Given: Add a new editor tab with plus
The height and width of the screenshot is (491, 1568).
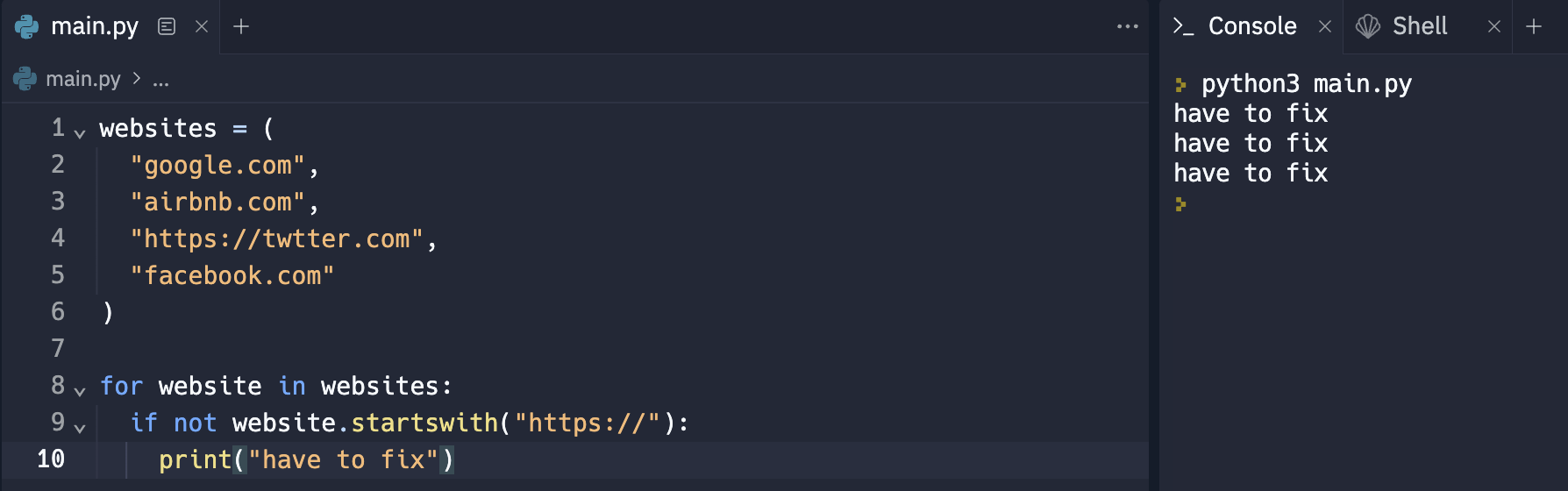Looking at the screenshot, I should coord(241,26).
